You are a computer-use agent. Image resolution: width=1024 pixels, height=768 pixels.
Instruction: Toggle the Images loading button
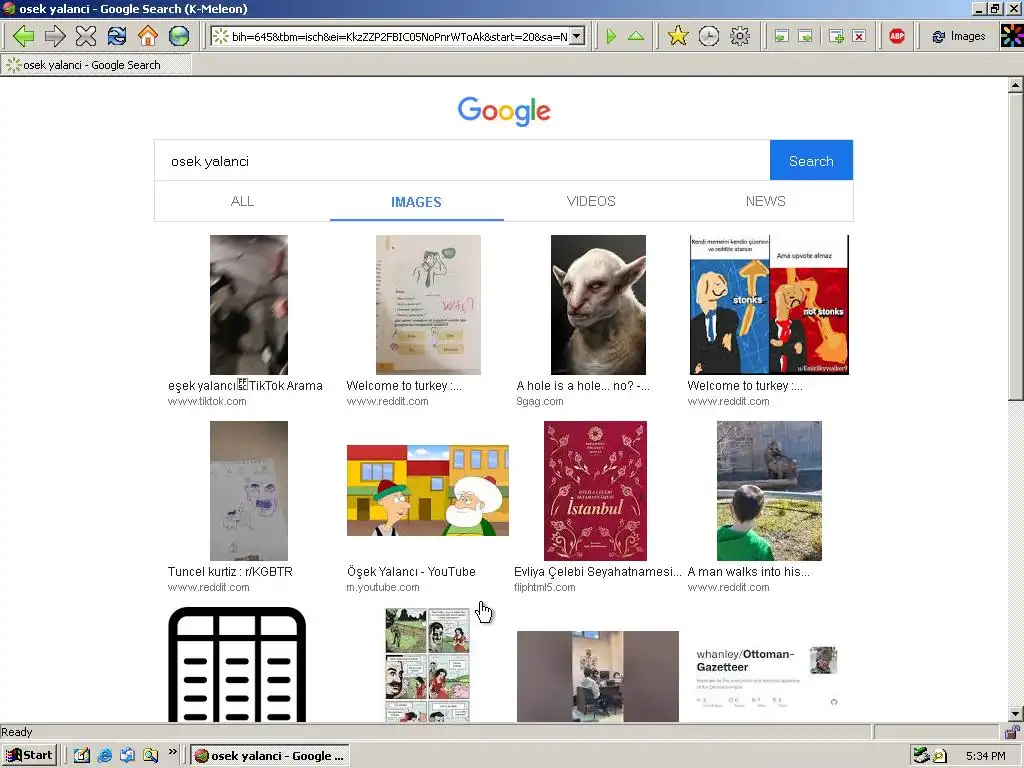point(958,37)
